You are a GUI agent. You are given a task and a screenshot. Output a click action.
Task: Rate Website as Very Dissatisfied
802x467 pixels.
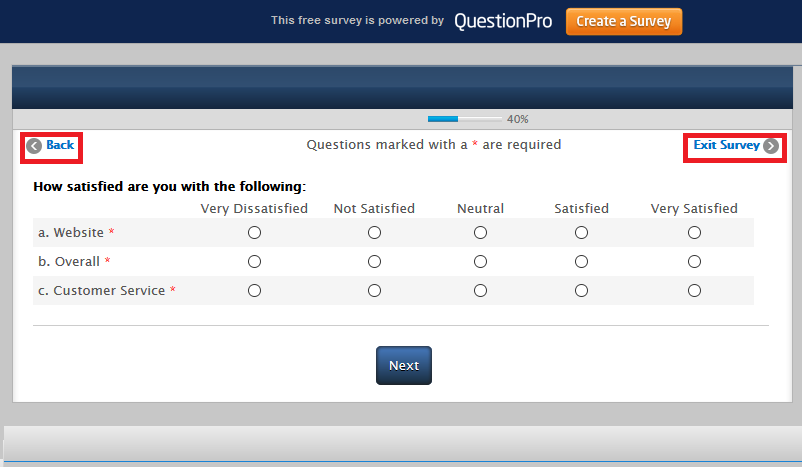click(x=254, y=233)
